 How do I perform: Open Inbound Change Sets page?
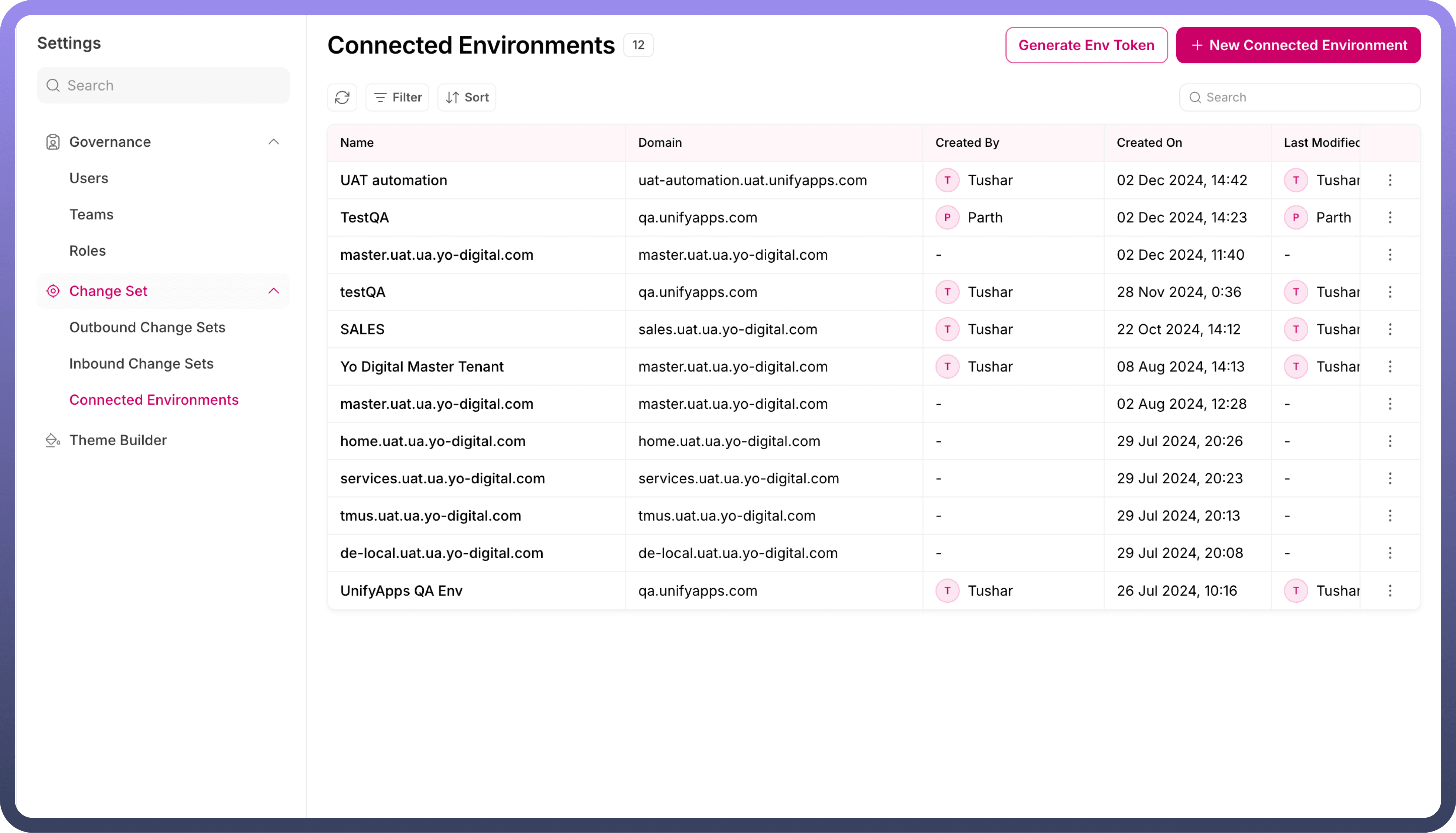click(x=141, y=363)
